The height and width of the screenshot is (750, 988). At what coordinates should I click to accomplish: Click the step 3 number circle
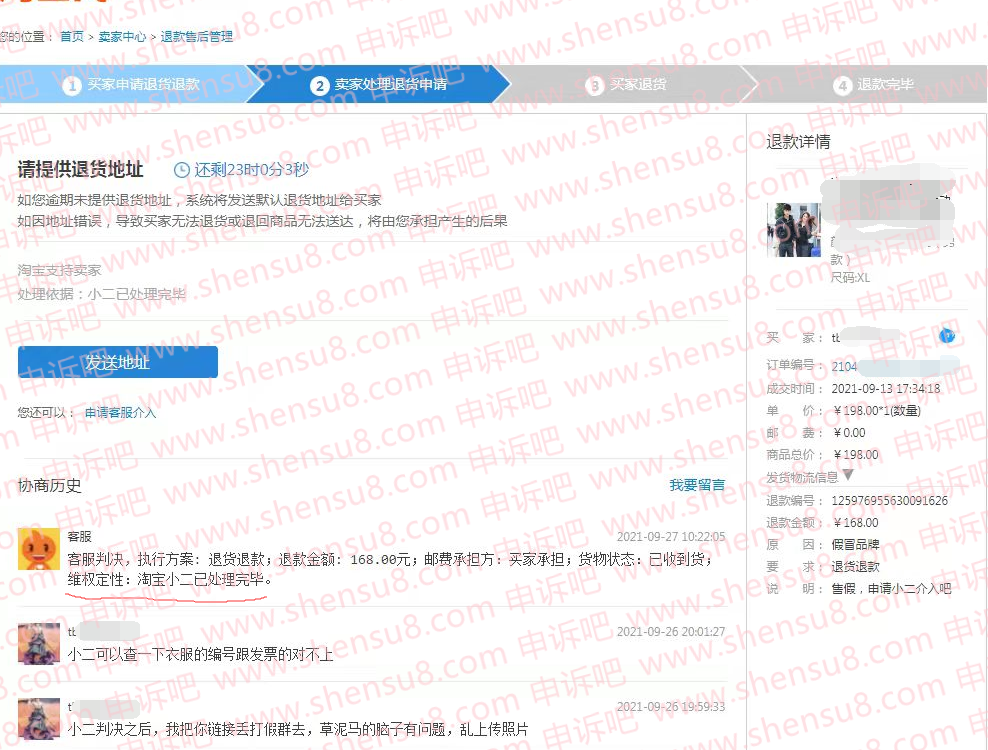point(595,86)
